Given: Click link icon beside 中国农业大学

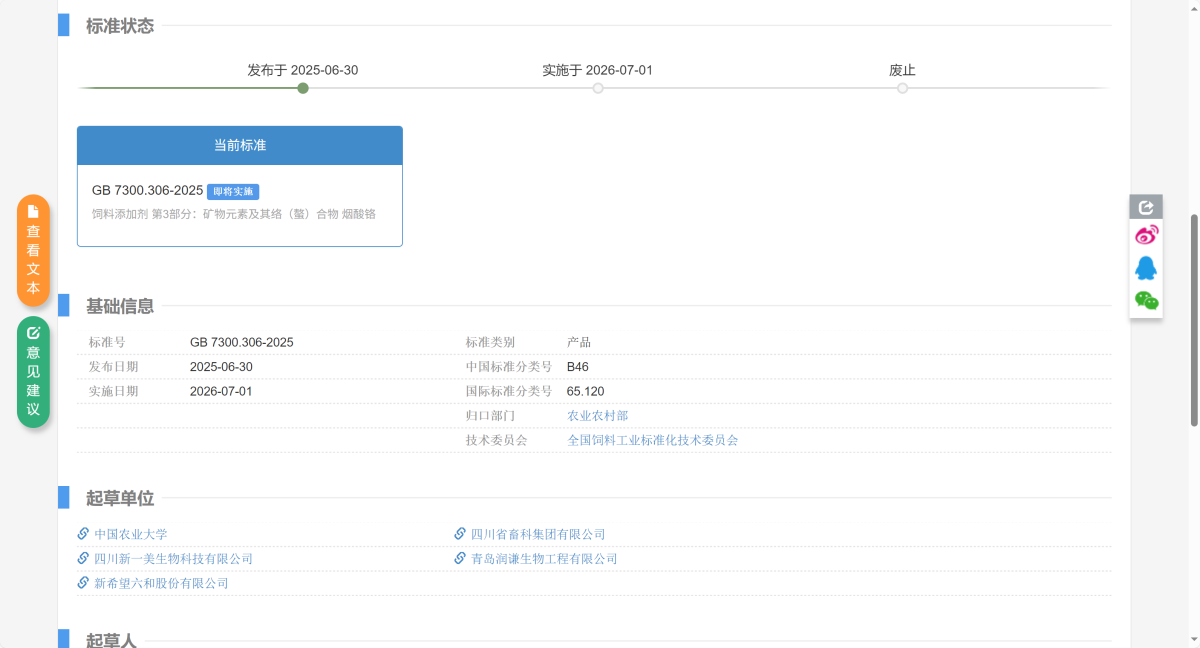Looking at the screenshot, I should tap(84, 534).
